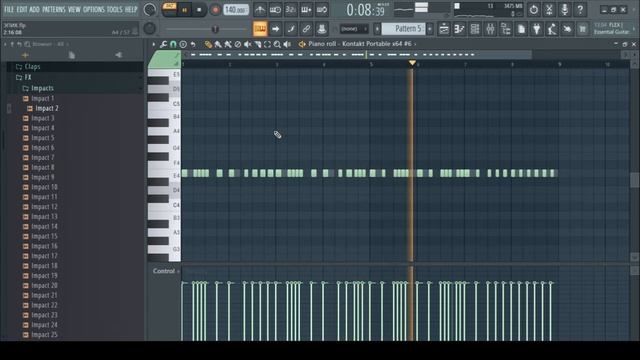Select the paint brush tool in piano roll
This screenshot has width=640, height=360.
[x=218, y=44]
